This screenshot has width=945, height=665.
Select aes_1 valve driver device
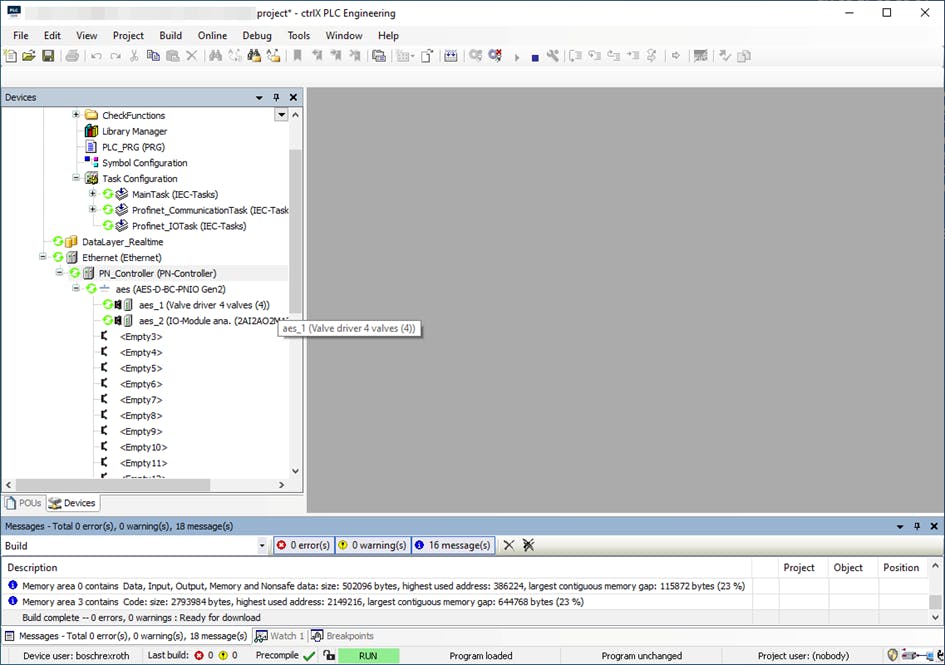(203, 305)
